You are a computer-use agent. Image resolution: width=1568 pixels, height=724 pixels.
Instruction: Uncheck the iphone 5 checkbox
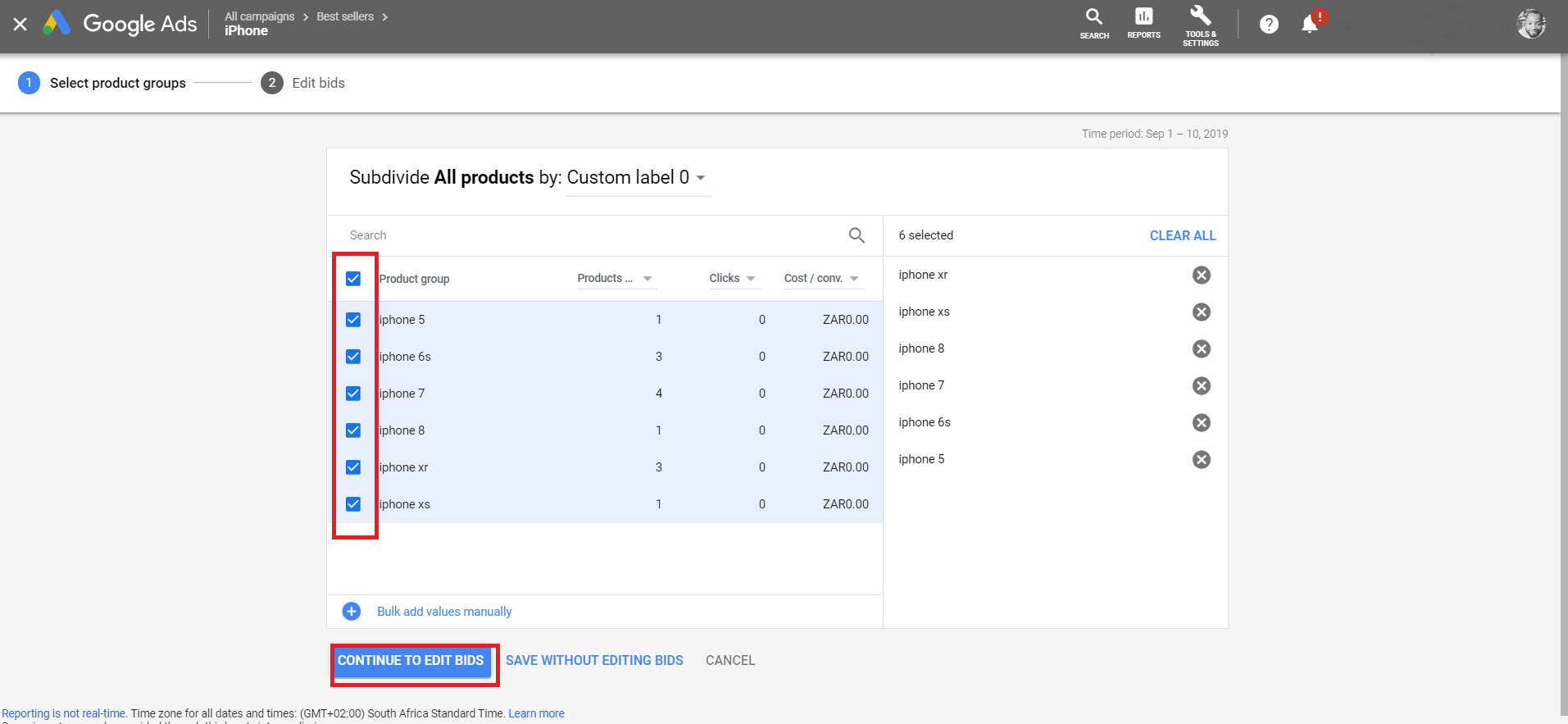[x=353, y=320]
